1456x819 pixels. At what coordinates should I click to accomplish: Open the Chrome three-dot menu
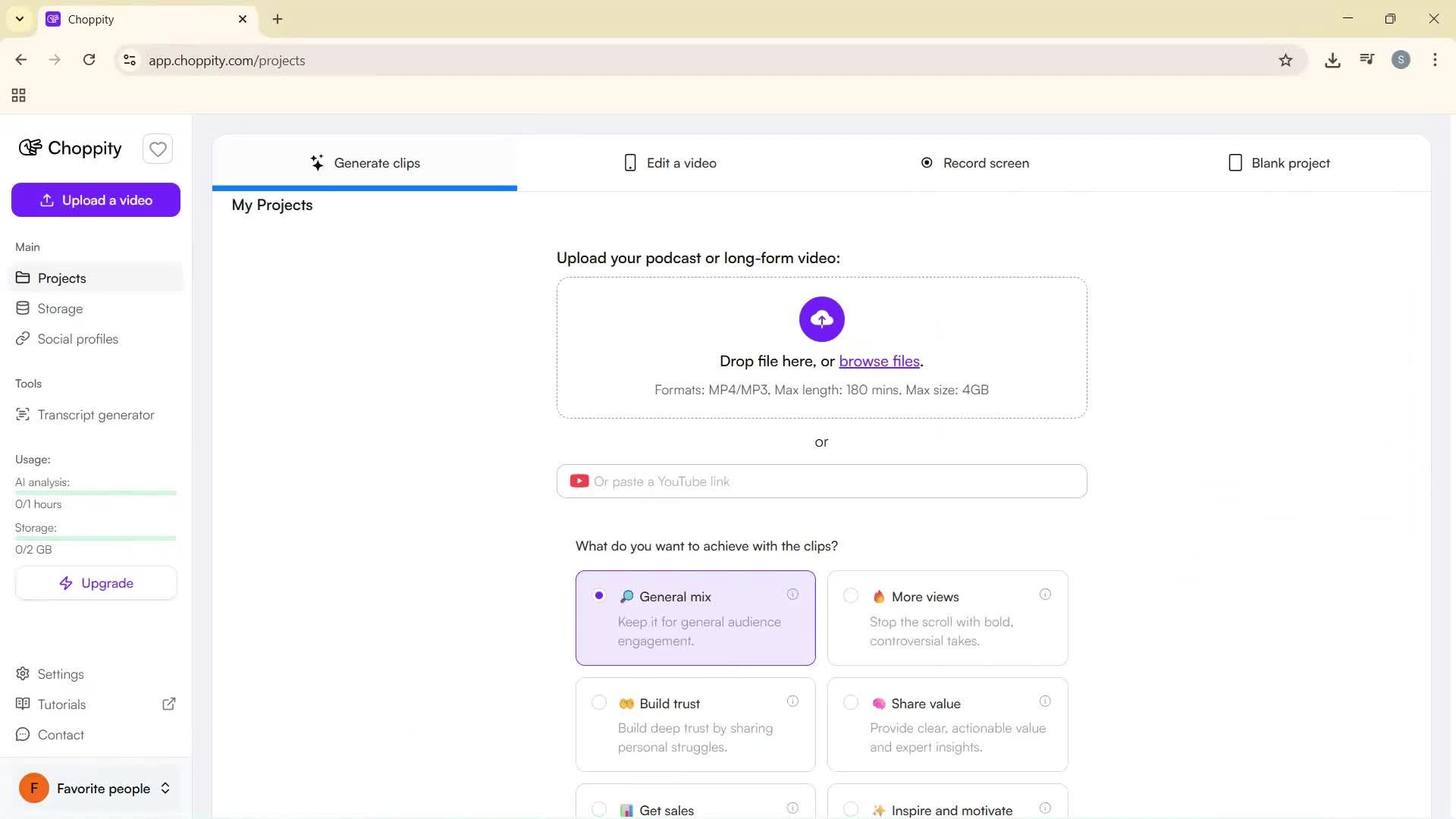click(1435, 60)
